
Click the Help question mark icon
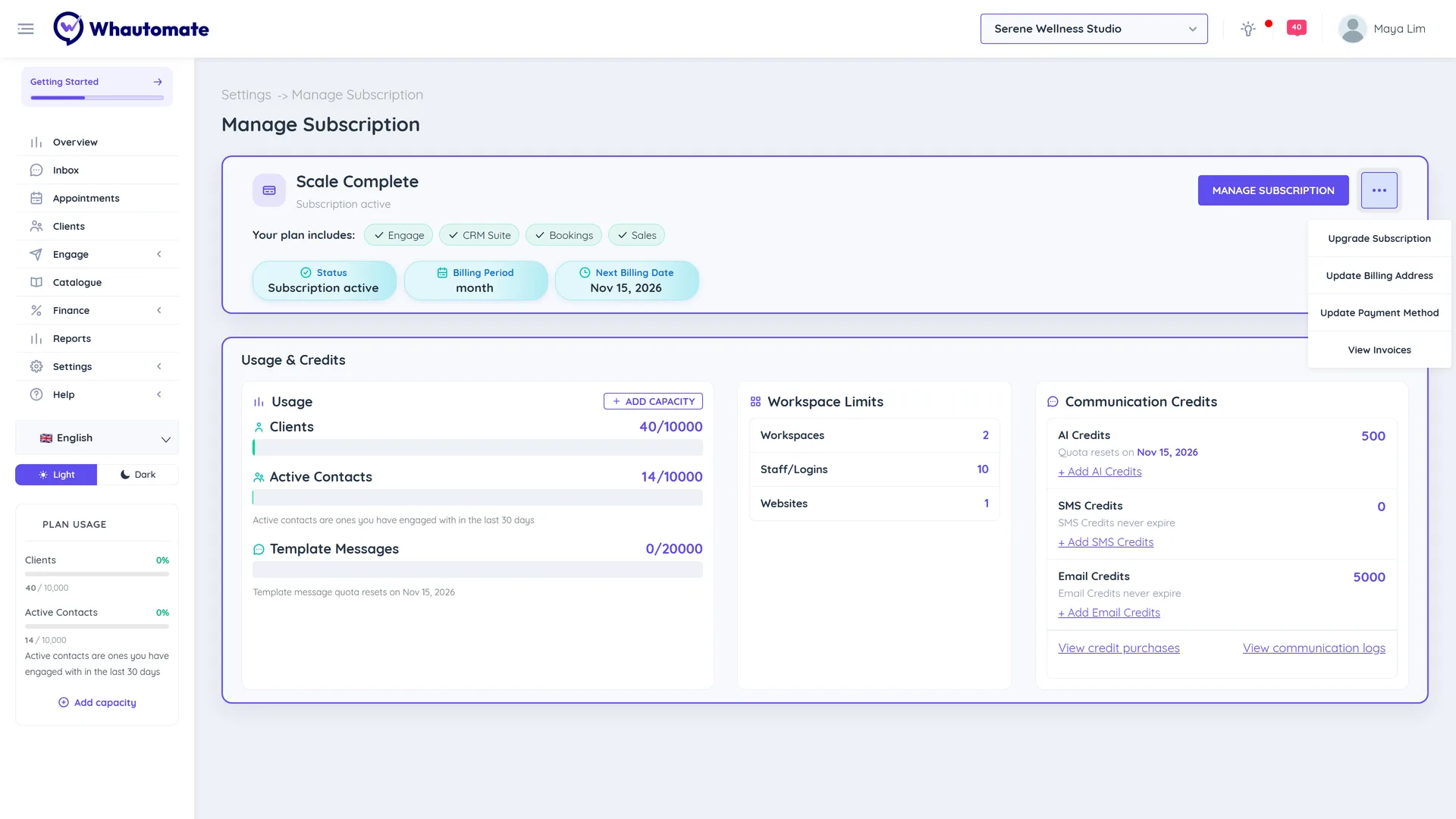click(x=36, y=395)
